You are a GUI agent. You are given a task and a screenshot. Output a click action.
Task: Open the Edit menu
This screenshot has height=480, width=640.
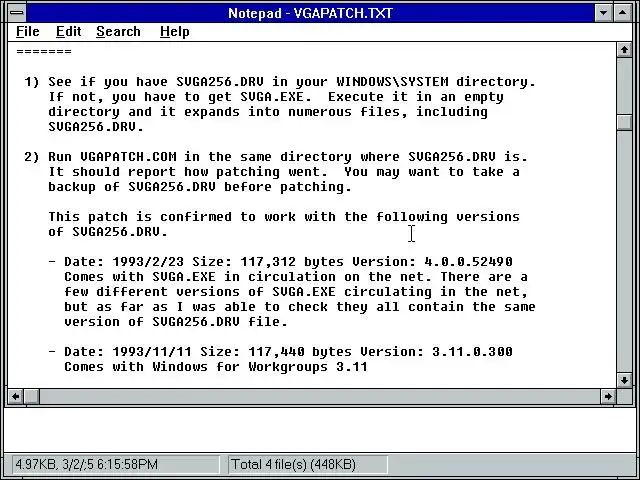click(x=69, y=31)
